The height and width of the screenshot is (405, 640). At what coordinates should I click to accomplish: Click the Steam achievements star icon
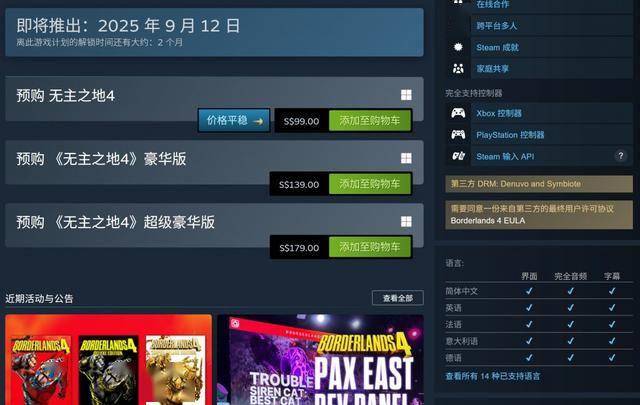click(x=458, y=47)
